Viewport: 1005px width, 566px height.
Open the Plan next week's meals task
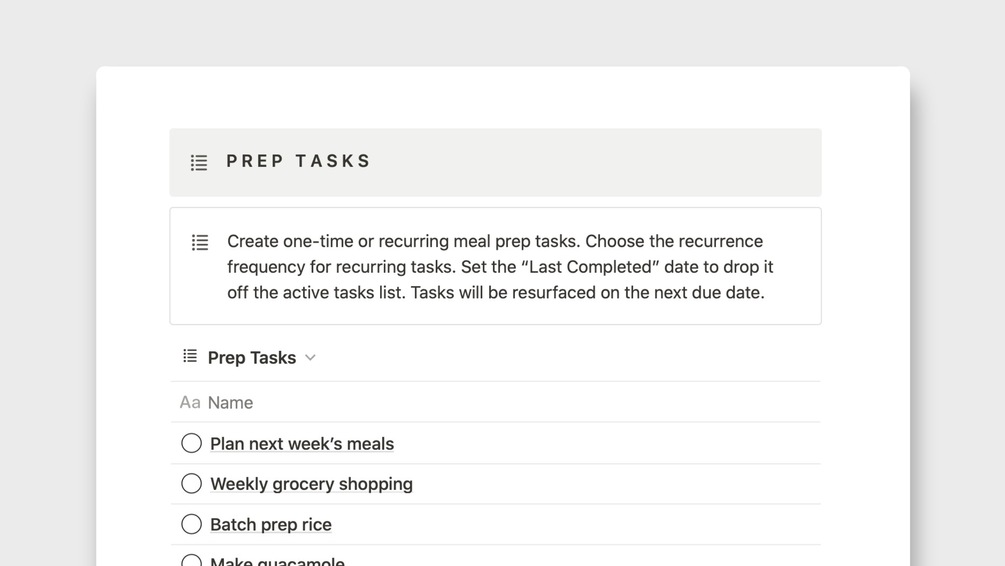[x=302, y=444]
